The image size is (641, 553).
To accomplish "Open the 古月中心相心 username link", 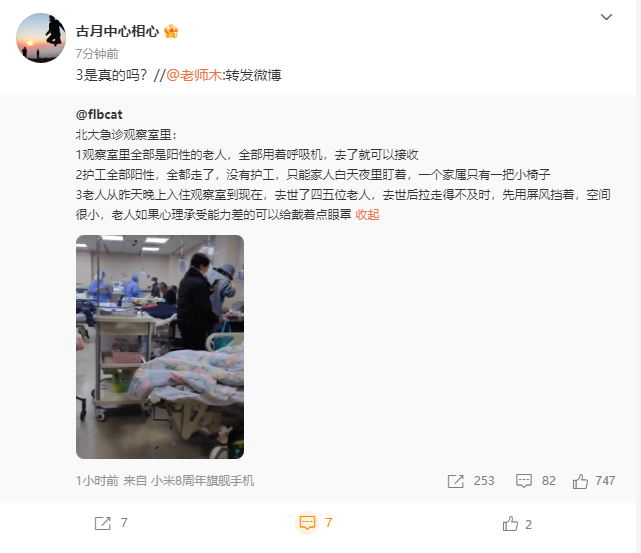I will [117, 31].
